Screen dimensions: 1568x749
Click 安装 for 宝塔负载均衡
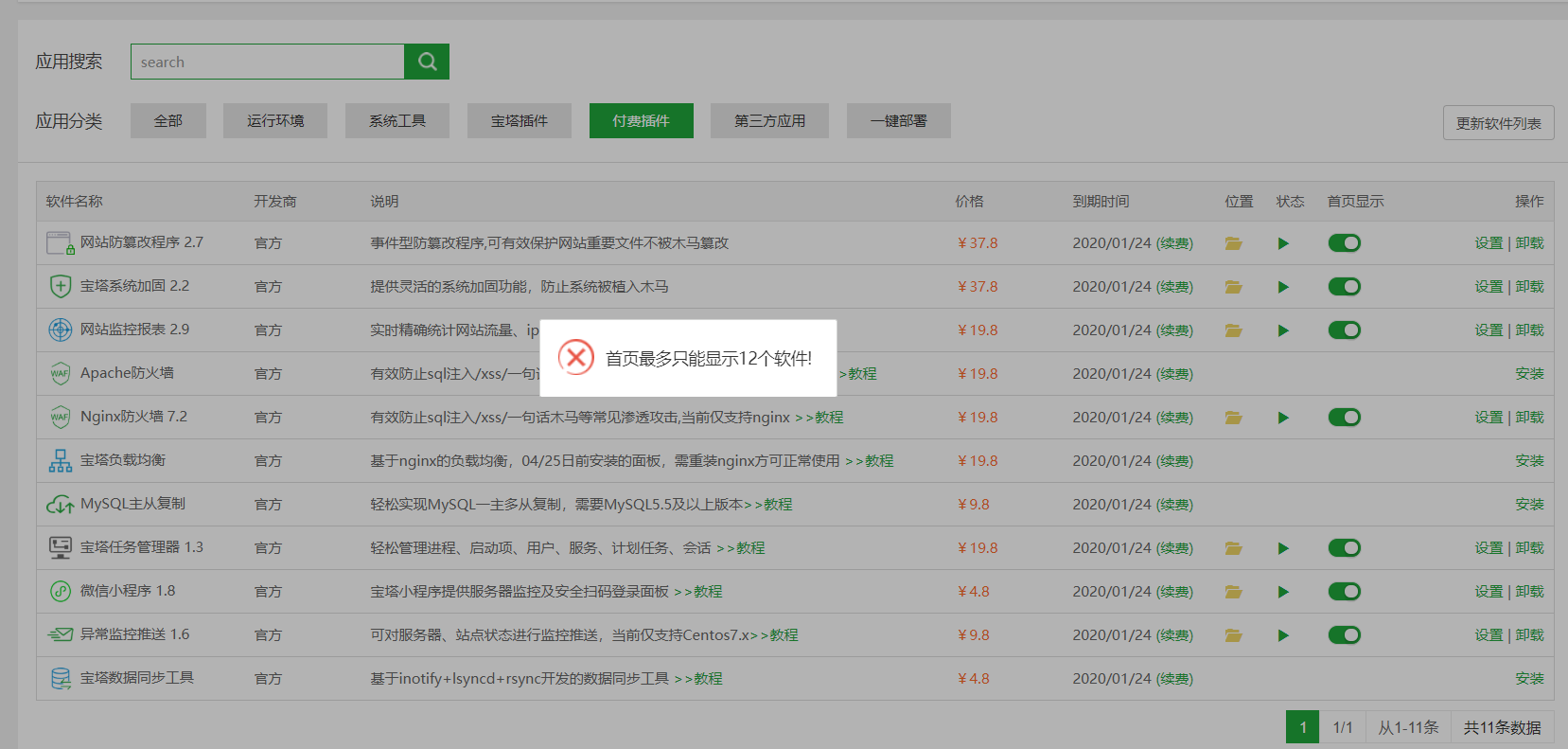coord(1529,461)
